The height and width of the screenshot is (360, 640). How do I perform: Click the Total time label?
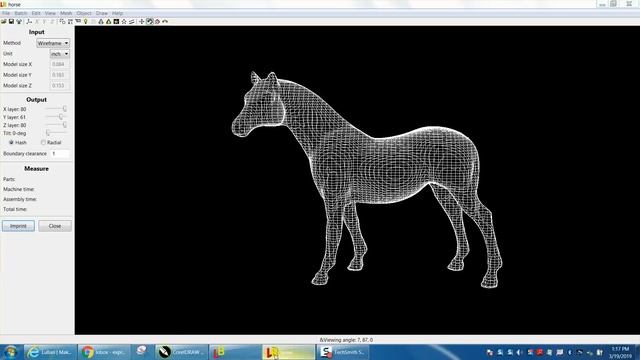click(15, 209)
